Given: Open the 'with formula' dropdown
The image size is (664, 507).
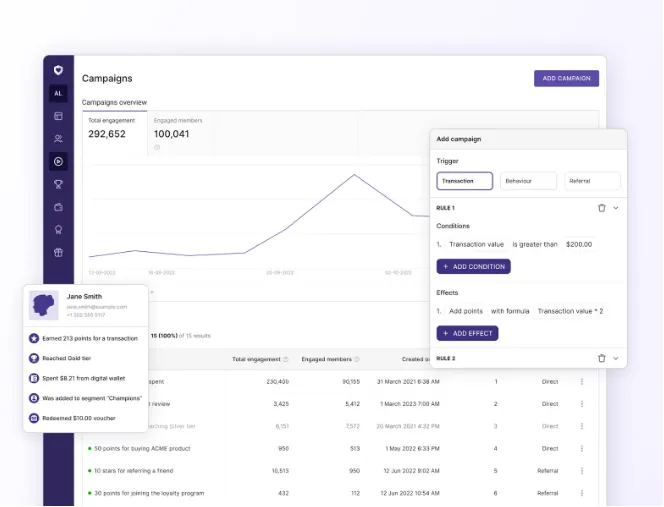Looking at the screenshot, I should (510, 311).
